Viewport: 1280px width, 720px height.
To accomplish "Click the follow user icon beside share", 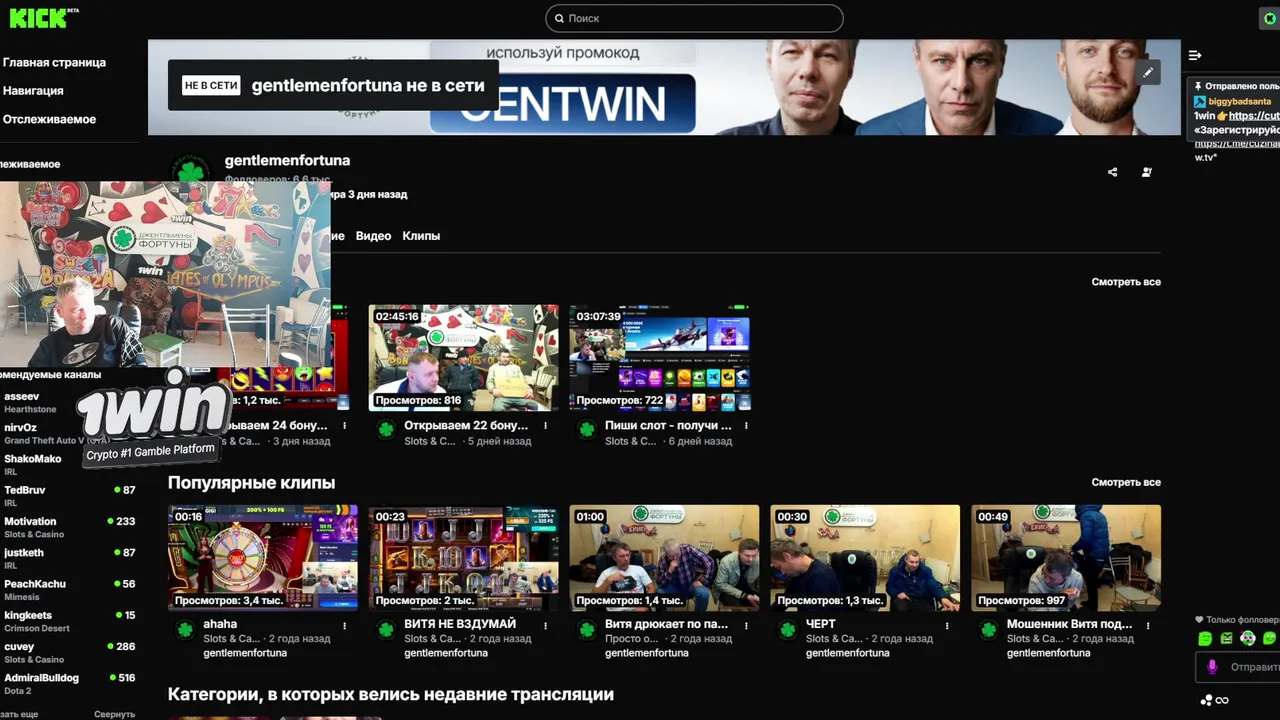I will (1147, 172).
